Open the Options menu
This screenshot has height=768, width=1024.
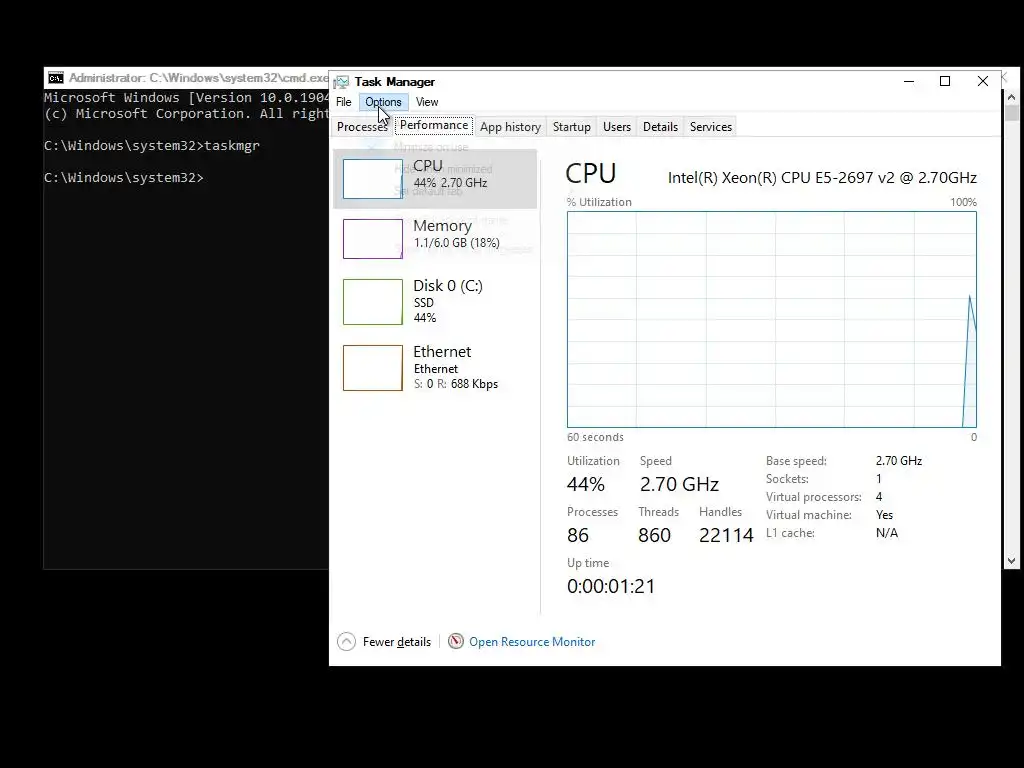(x=383, y=102)
